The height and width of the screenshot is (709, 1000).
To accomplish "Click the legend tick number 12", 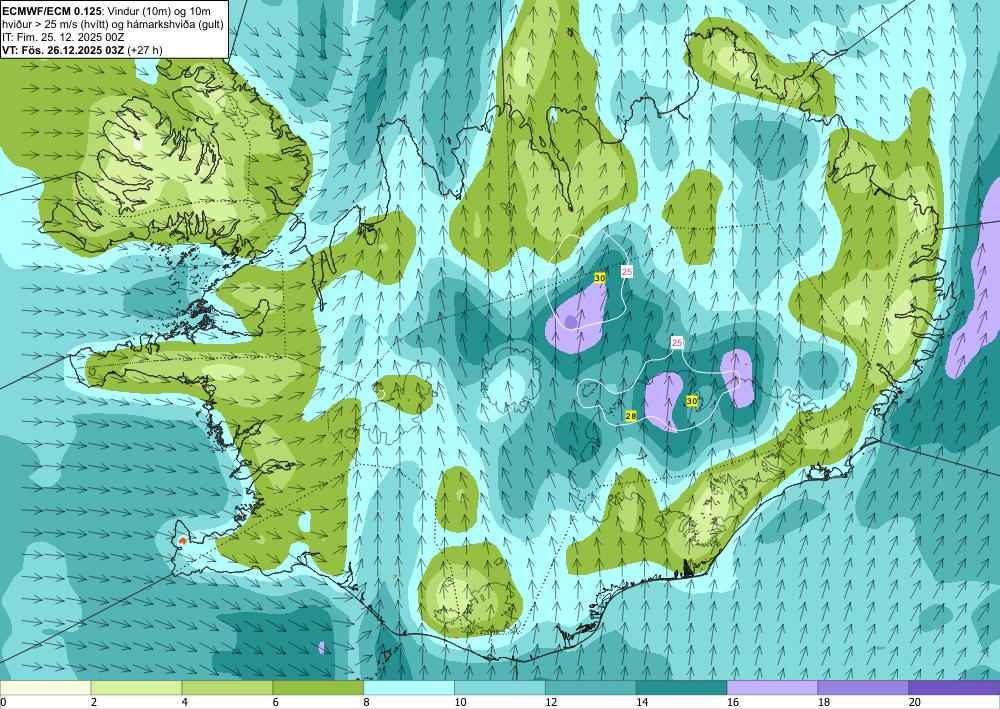I will (551, 703).
